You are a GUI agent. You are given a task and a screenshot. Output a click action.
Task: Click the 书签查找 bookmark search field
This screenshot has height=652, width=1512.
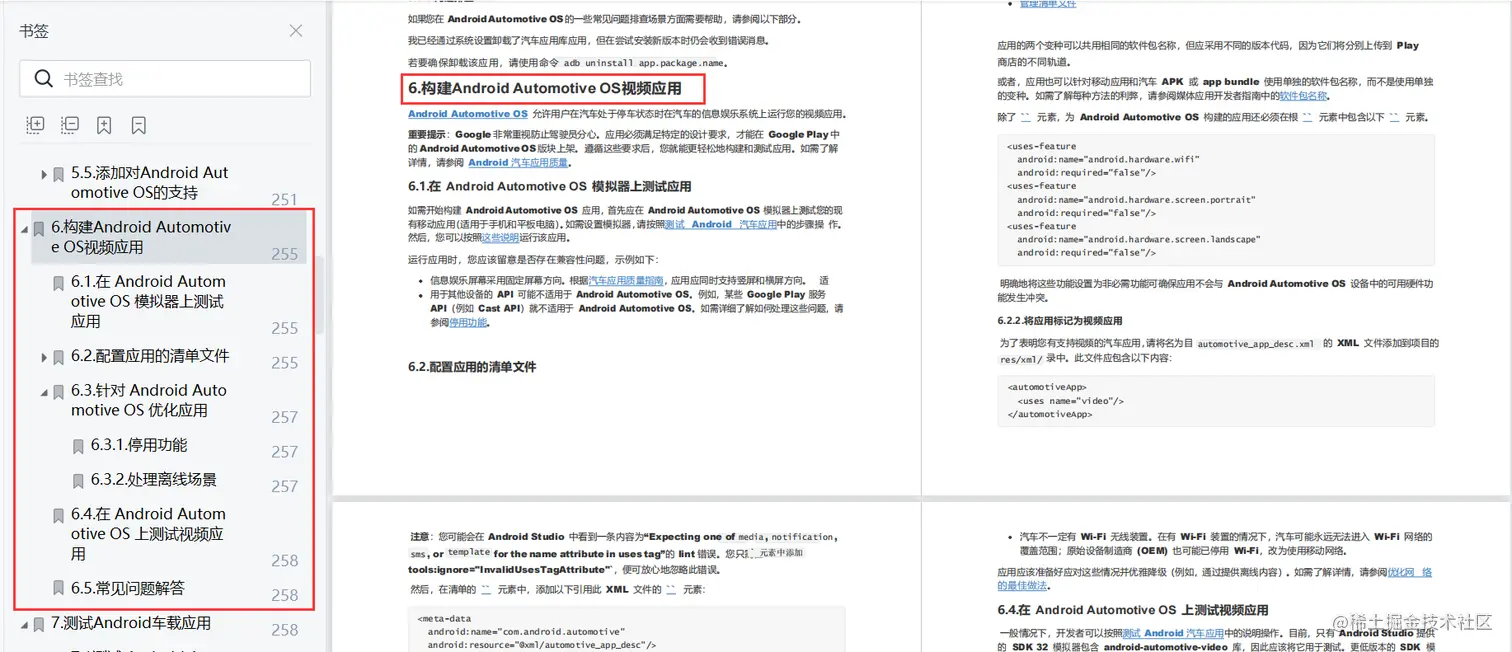(165, 79)
